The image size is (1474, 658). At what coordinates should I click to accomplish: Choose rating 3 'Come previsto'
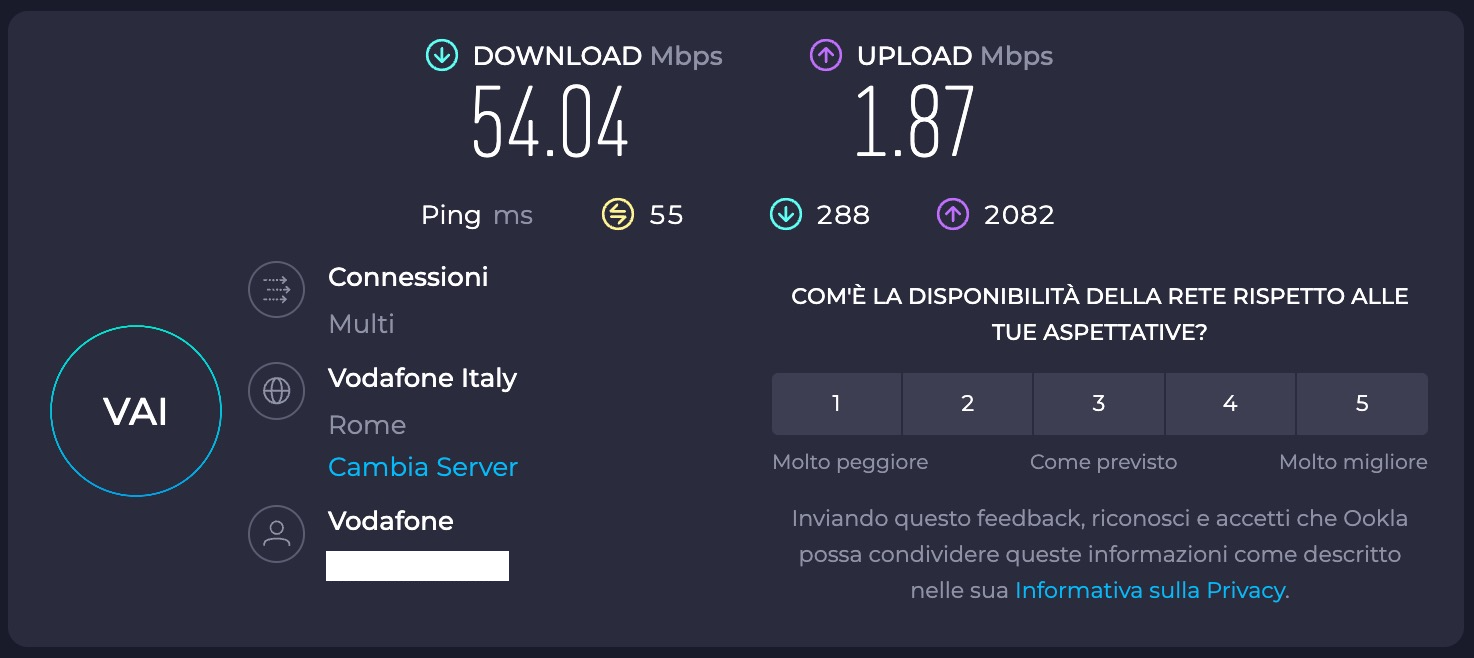[1098, 404]
